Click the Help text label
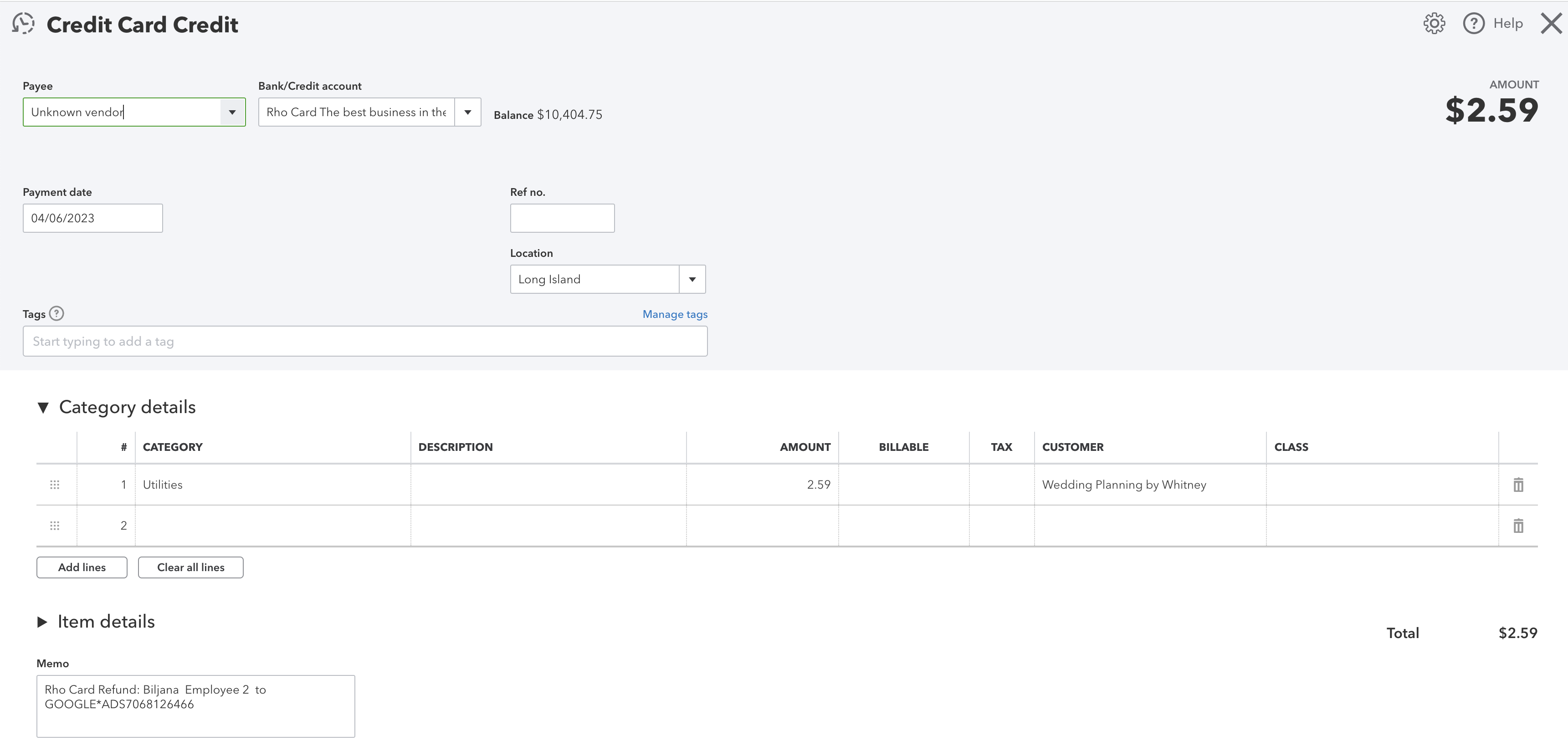The width and height of the screenshot is (1568, 746). (1508, 24)
